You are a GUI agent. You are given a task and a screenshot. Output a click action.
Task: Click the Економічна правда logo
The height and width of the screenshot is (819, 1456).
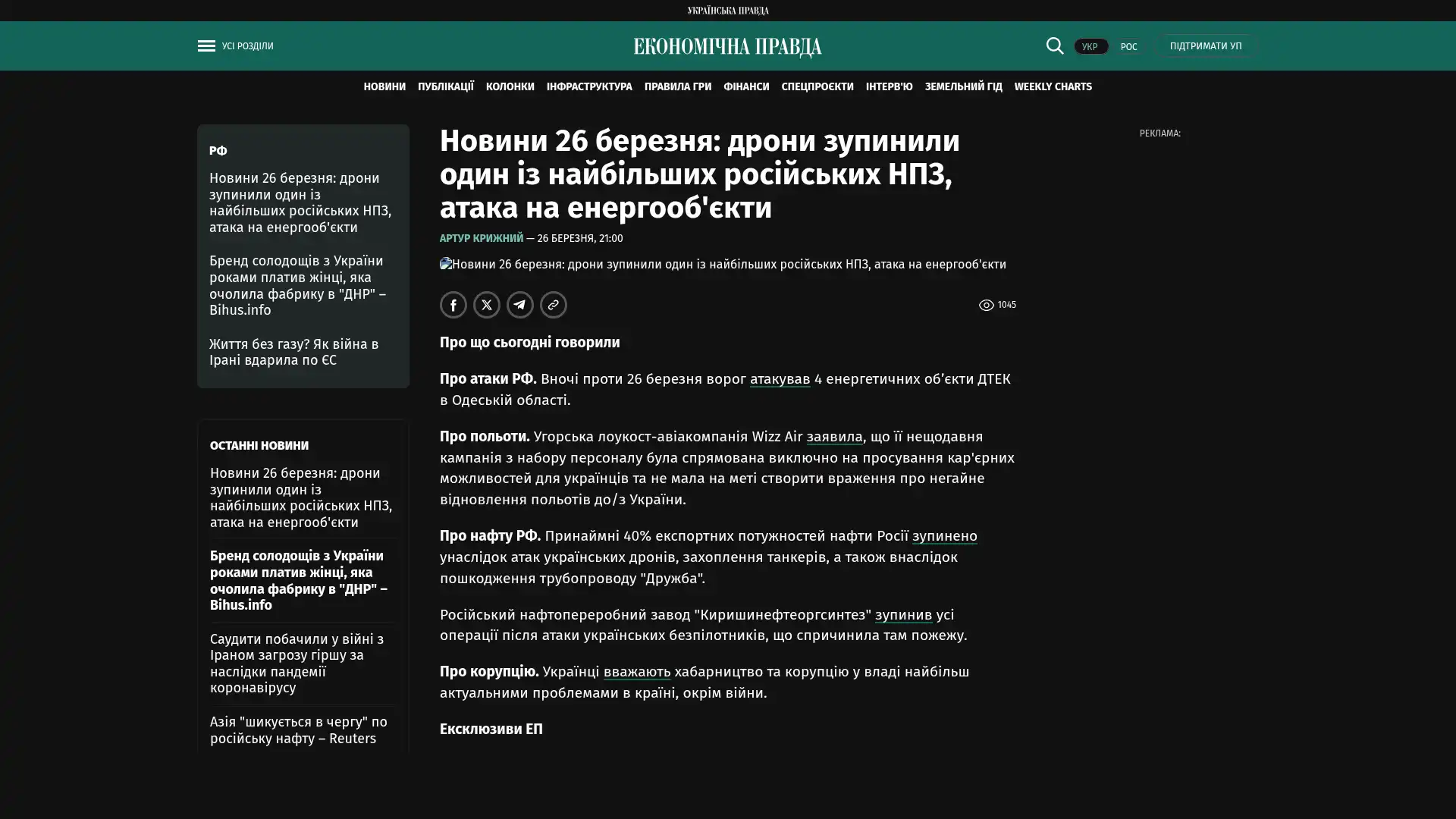727,47
